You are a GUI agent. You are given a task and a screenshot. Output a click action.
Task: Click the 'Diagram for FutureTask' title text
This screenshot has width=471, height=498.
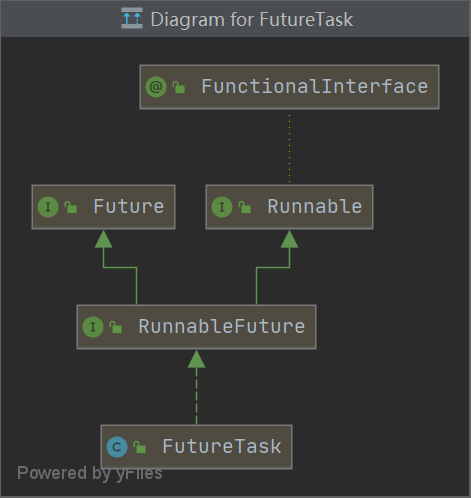(x=252, y=19)
